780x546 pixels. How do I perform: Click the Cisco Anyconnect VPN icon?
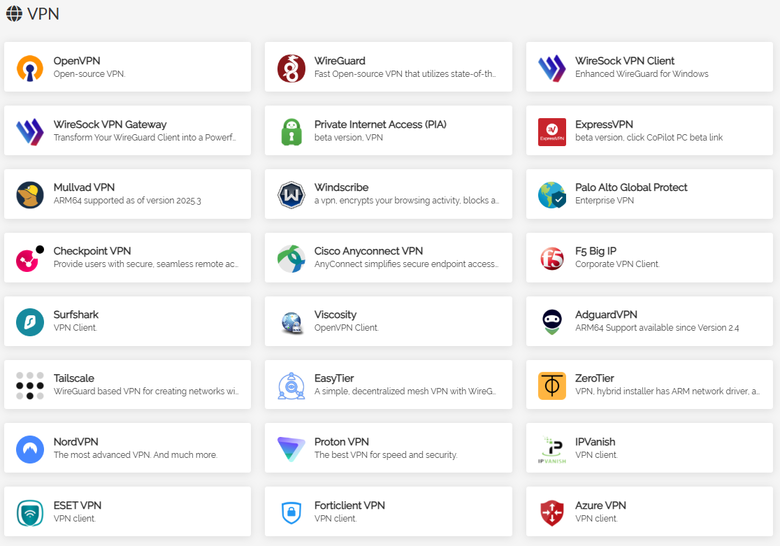click(291, 259)
